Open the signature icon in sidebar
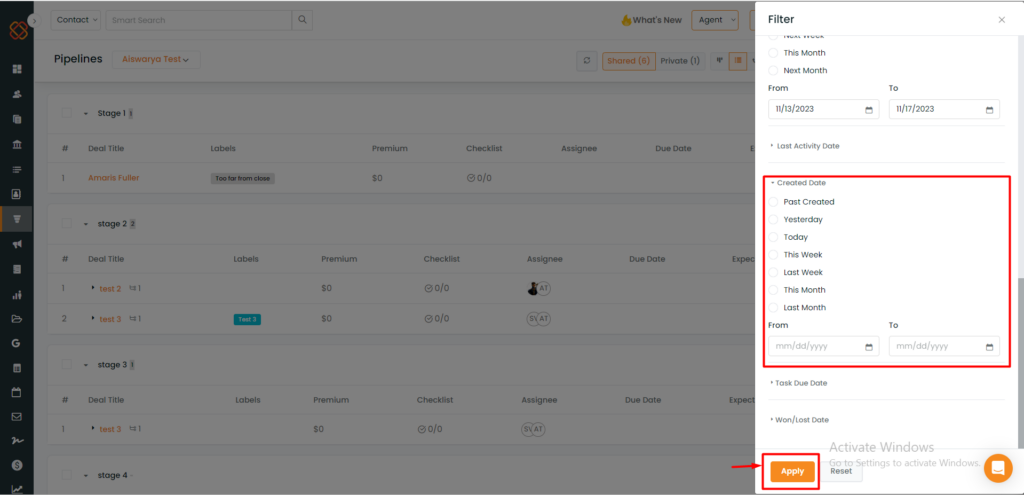This screenshot has width=1024, height=495. (x=17, y=441)
